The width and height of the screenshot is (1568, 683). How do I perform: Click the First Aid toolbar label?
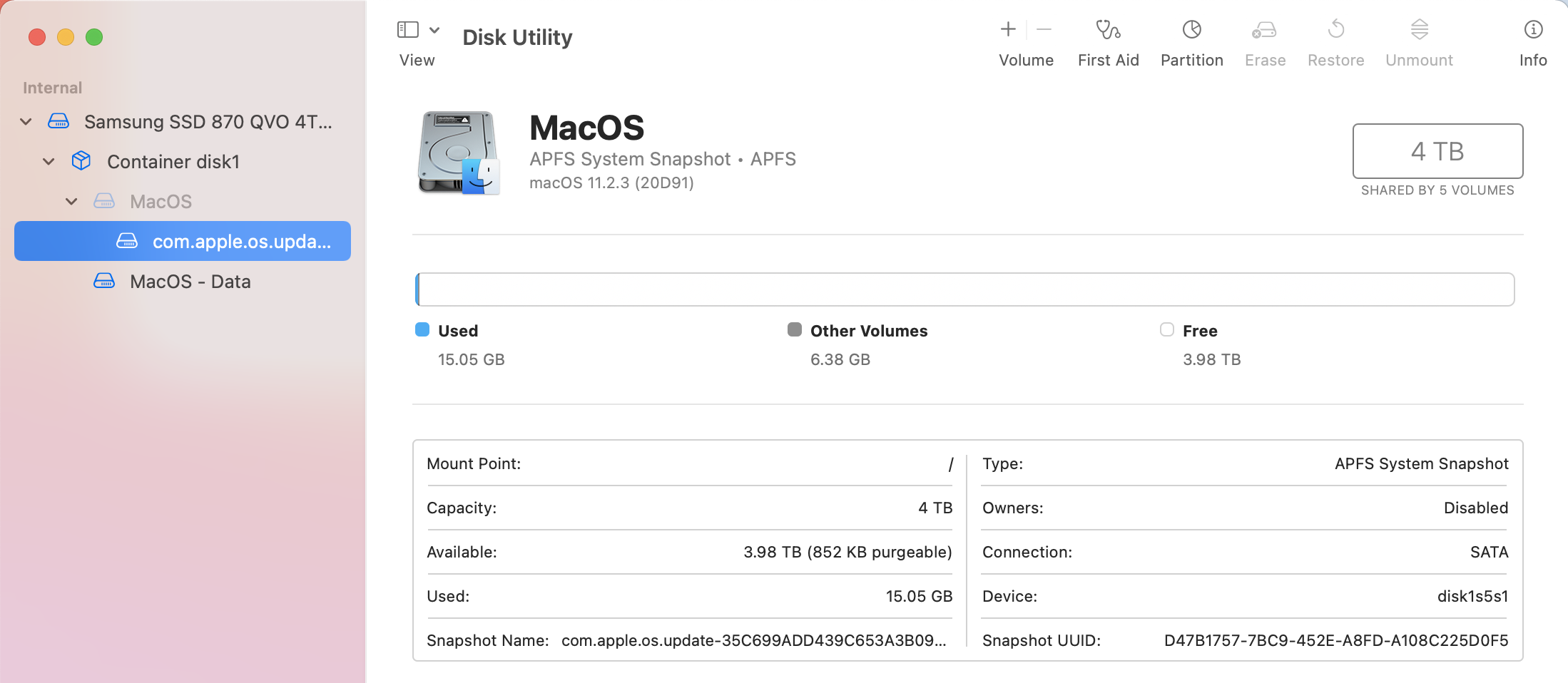1108,60
